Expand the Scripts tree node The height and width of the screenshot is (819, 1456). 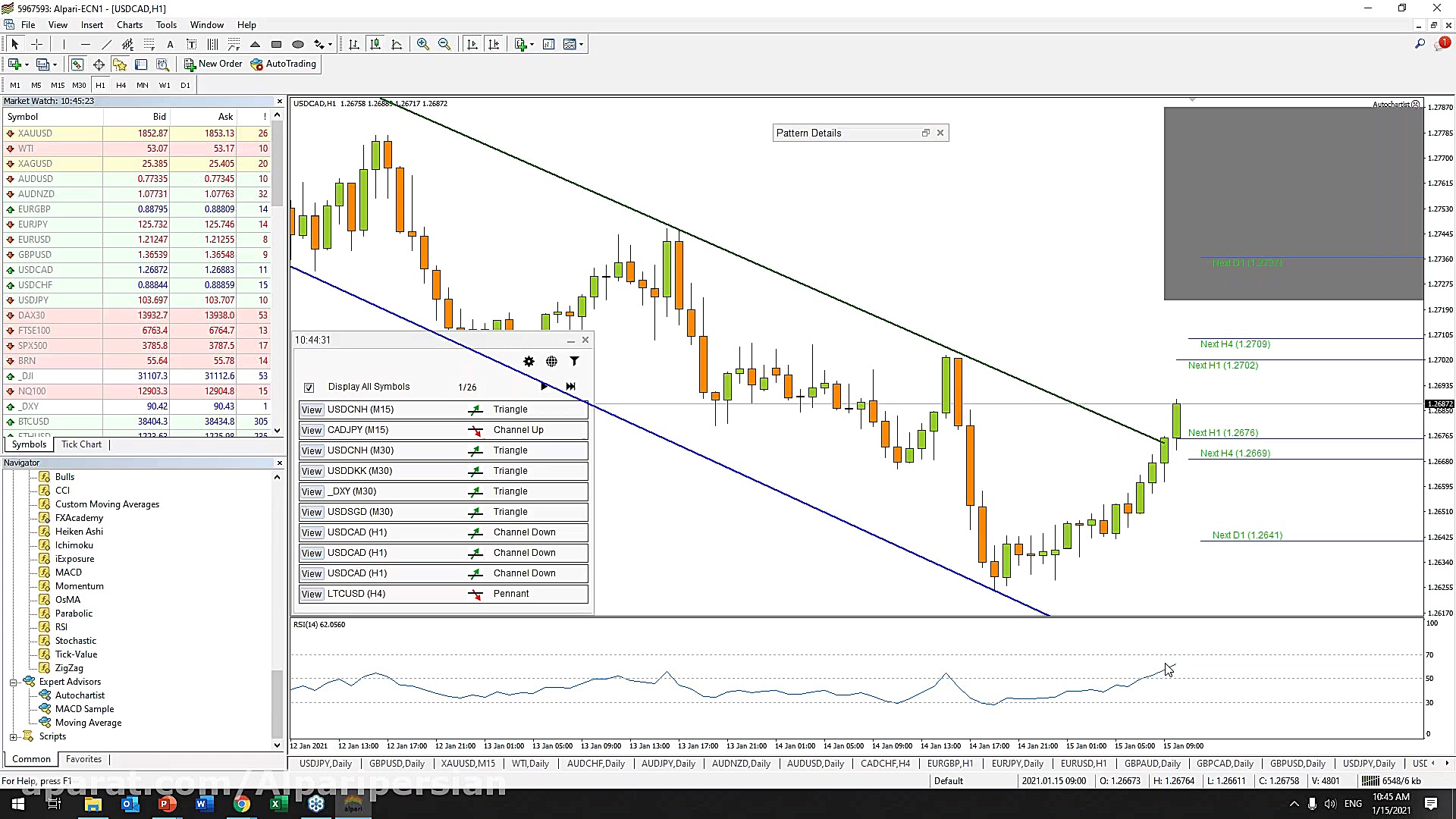point(13,737)
